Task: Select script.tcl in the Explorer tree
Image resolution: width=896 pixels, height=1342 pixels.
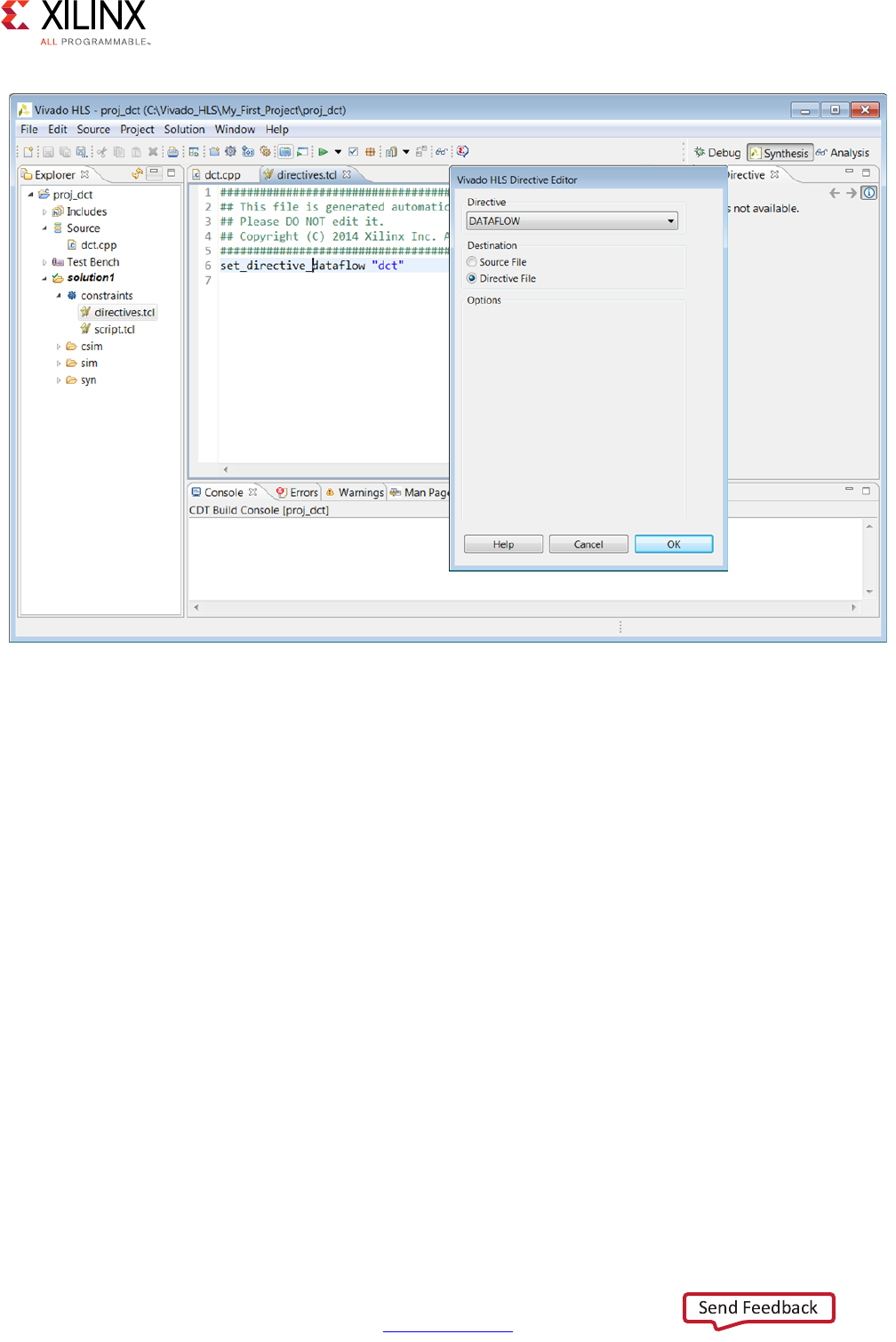Action: tap(108, 329)
